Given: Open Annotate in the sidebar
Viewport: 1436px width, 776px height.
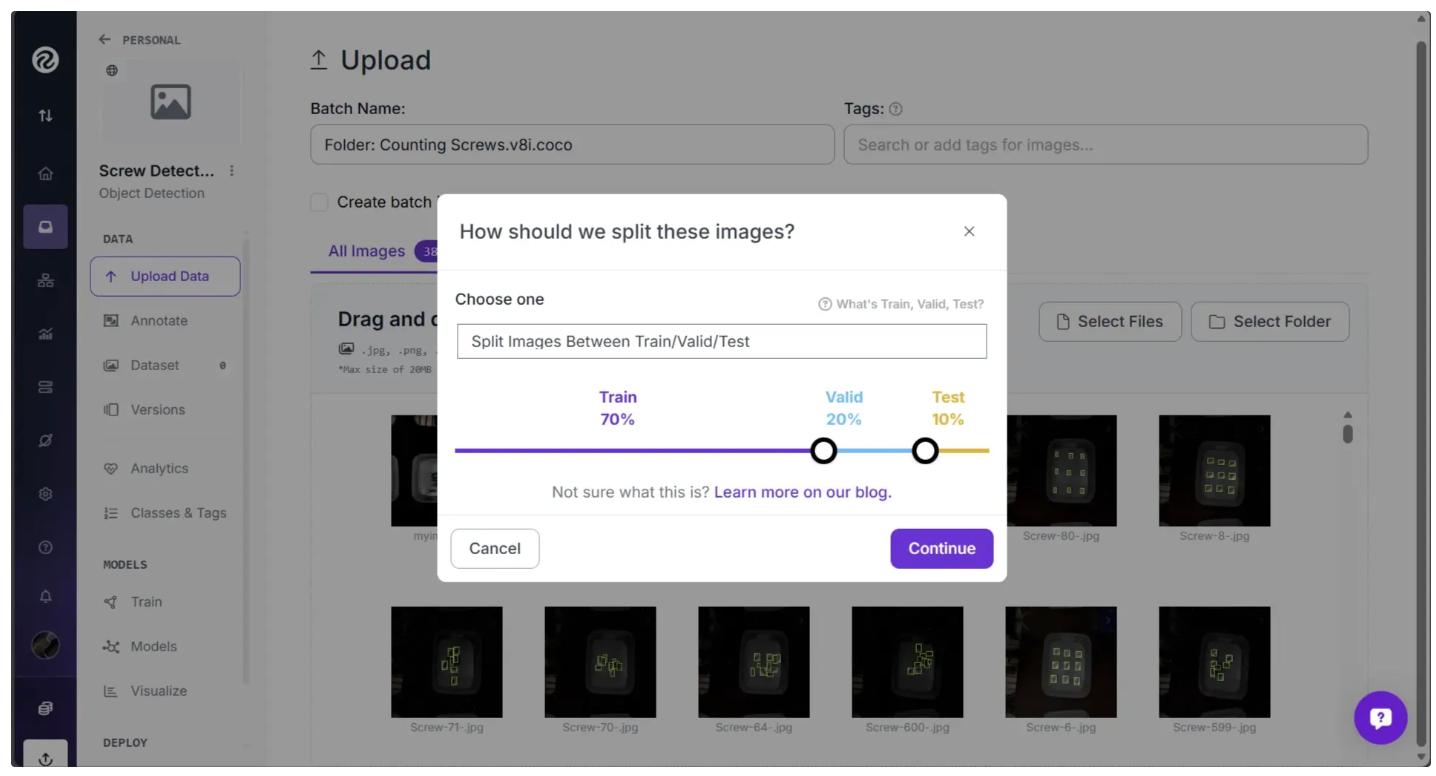Looking at the screenshot, I should pos(159,321).
